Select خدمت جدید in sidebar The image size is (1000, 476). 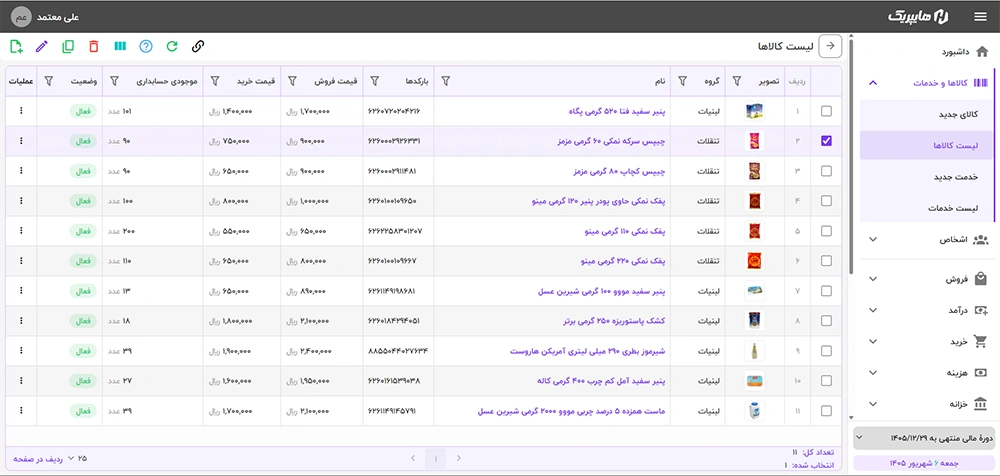tap(927, 177)
